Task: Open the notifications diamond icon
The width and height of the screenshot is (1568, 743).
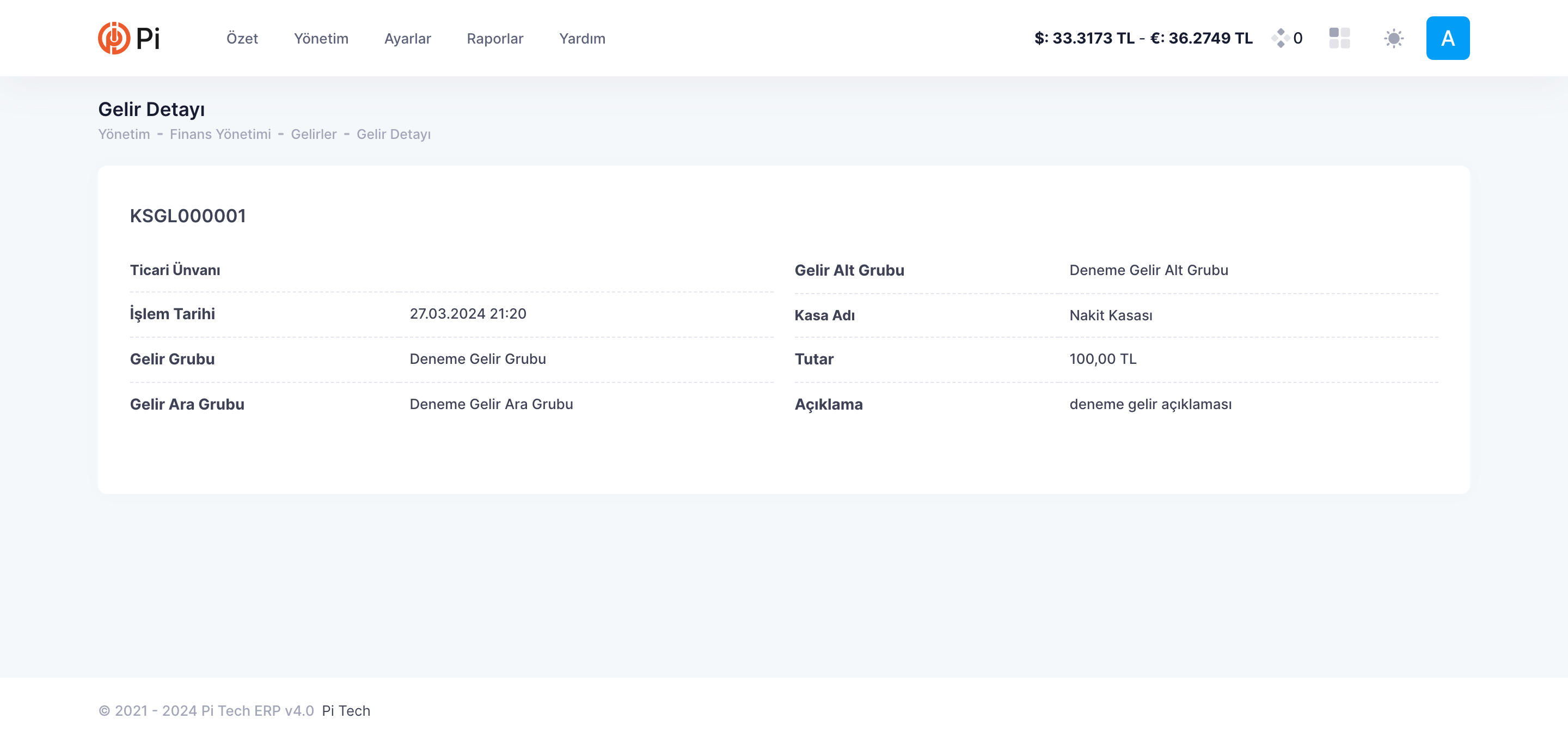Action: pyautogui.click(x=1280, y=38)
